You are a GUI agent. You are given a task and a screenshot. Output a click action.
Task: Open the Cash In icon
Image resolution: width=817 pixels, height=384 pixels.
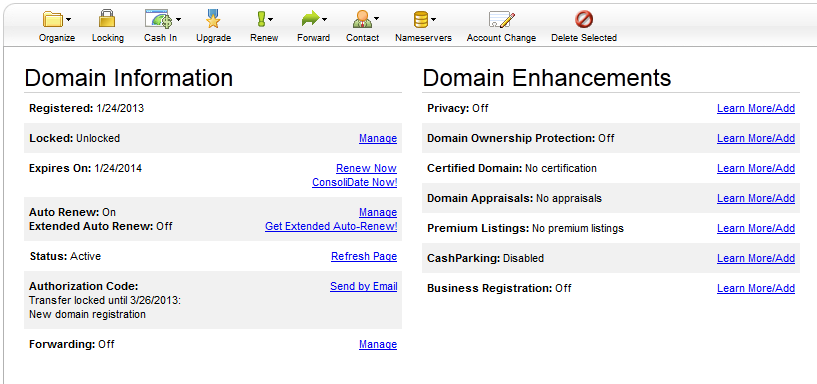157,19
